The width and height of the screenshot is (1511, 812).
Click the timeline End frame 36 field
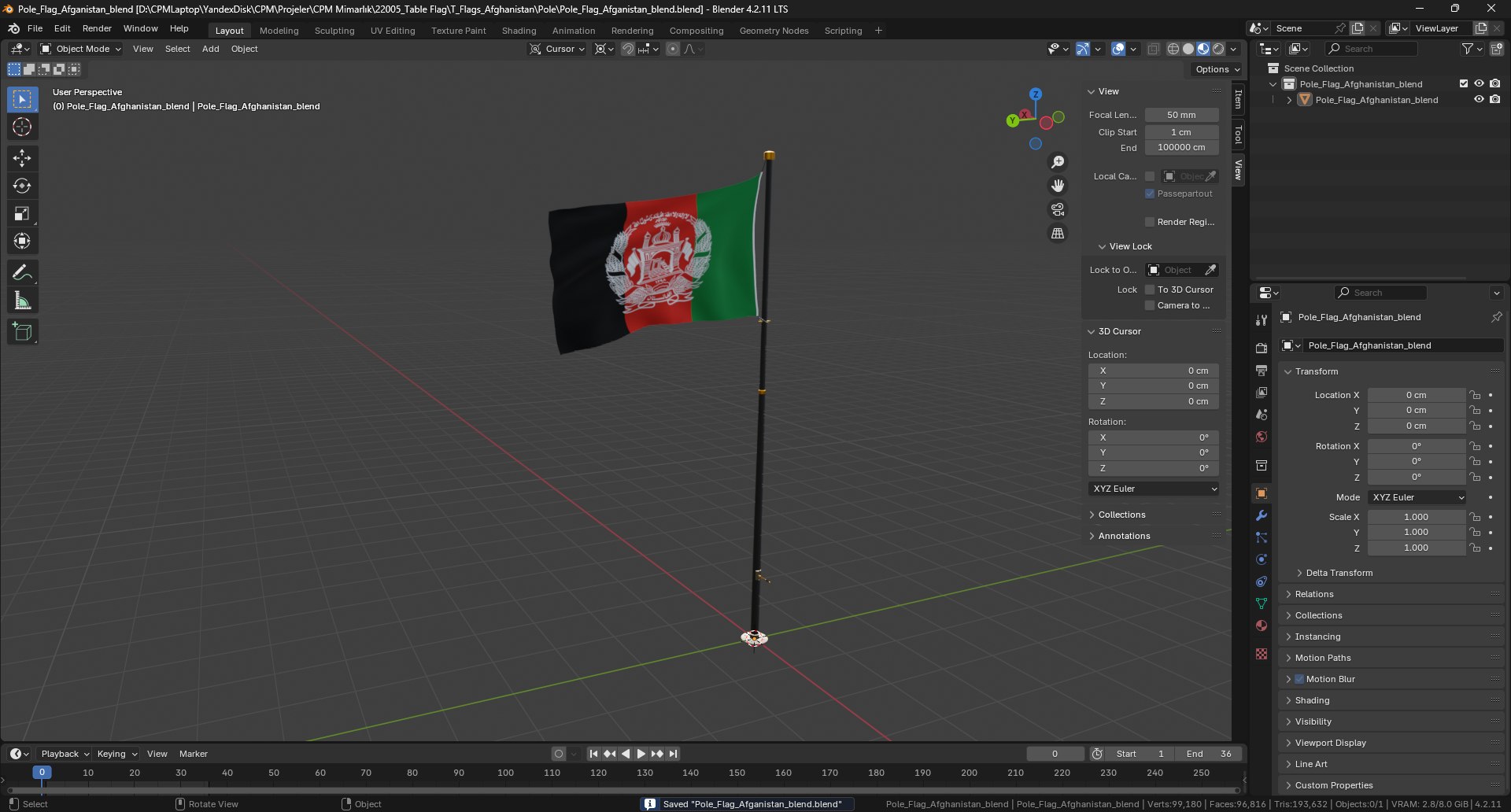(1209, 754)
